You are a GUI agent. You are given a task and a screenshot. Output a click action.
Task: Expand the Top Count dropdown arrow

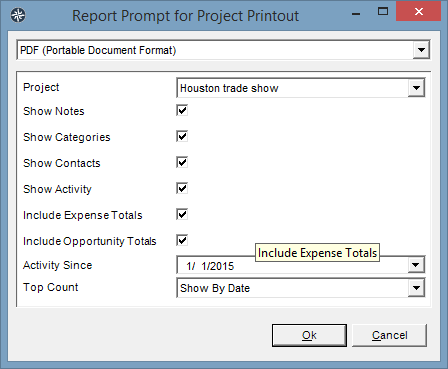pos(416,288)
